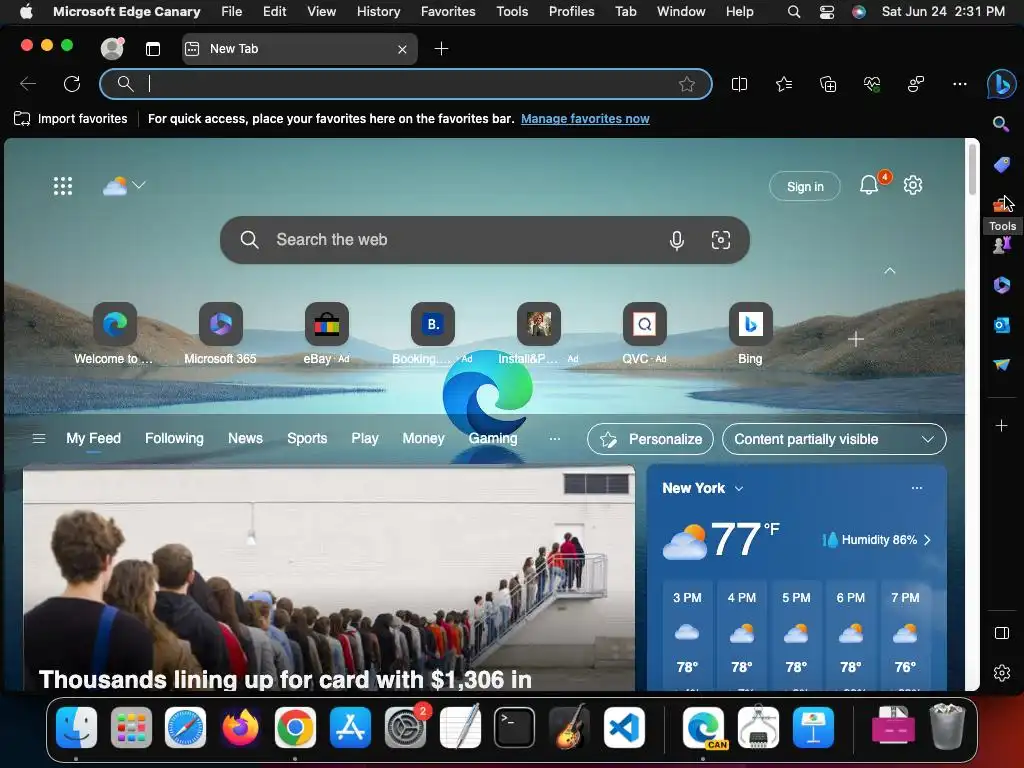Open the Settings and more menu

(959, 84)
